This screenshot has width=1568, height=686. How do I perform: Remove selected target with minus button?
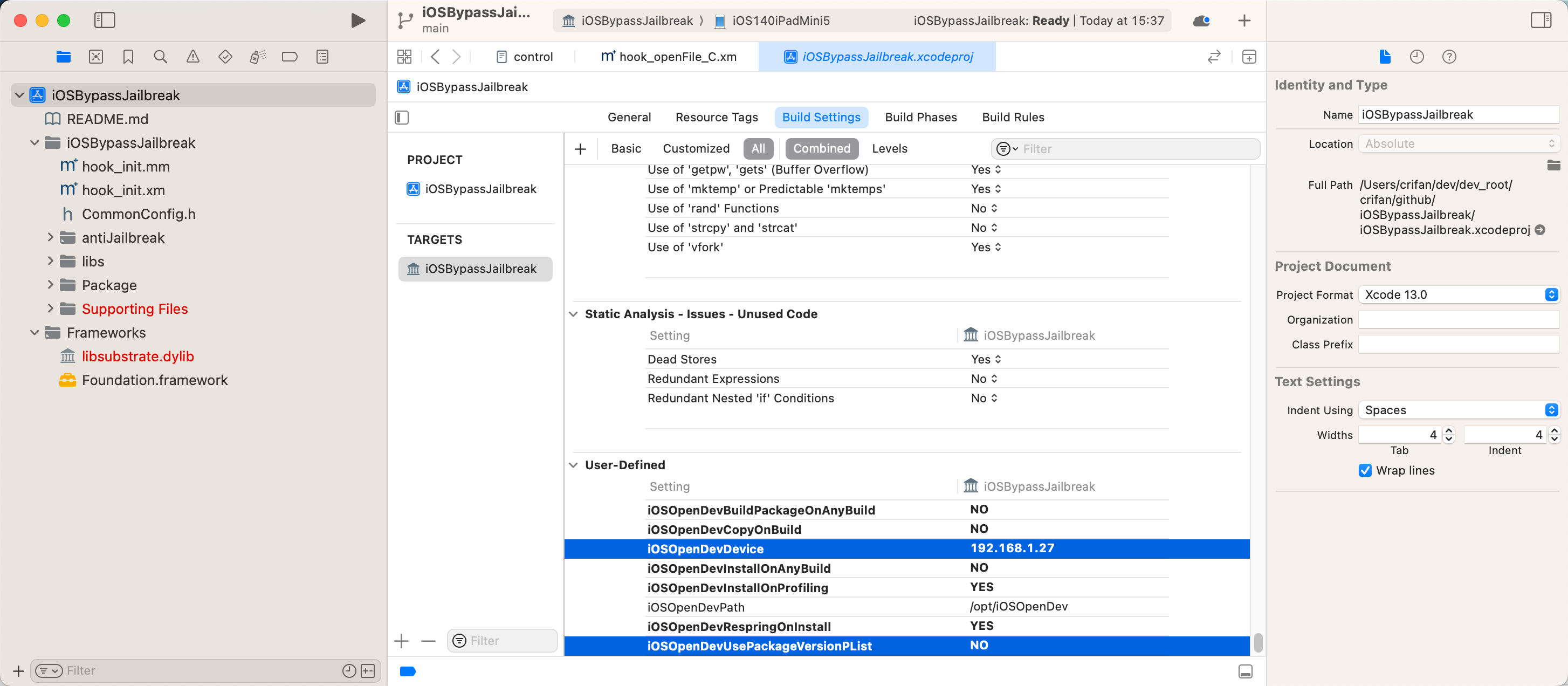point(429,641)
